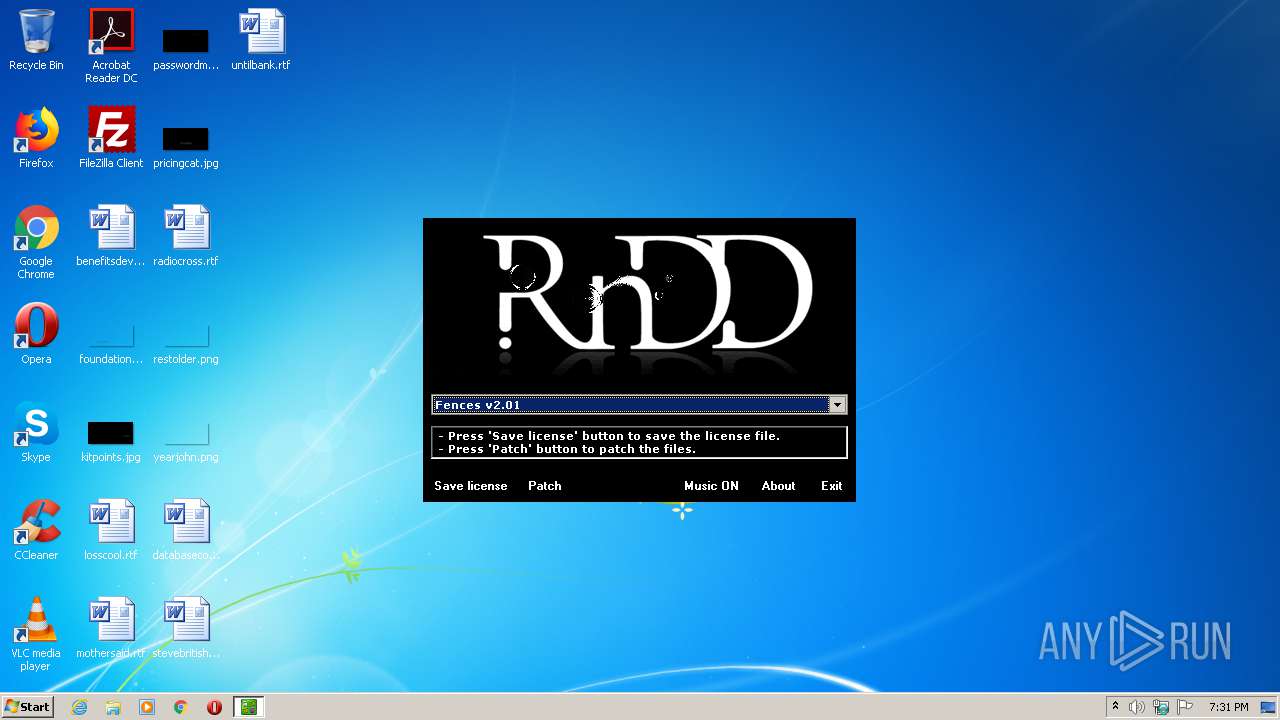The width and height of the screenshot is (1280, 720).
Task: Open the Recycle Bin desktop icon
Action: [x=36, y=41]
